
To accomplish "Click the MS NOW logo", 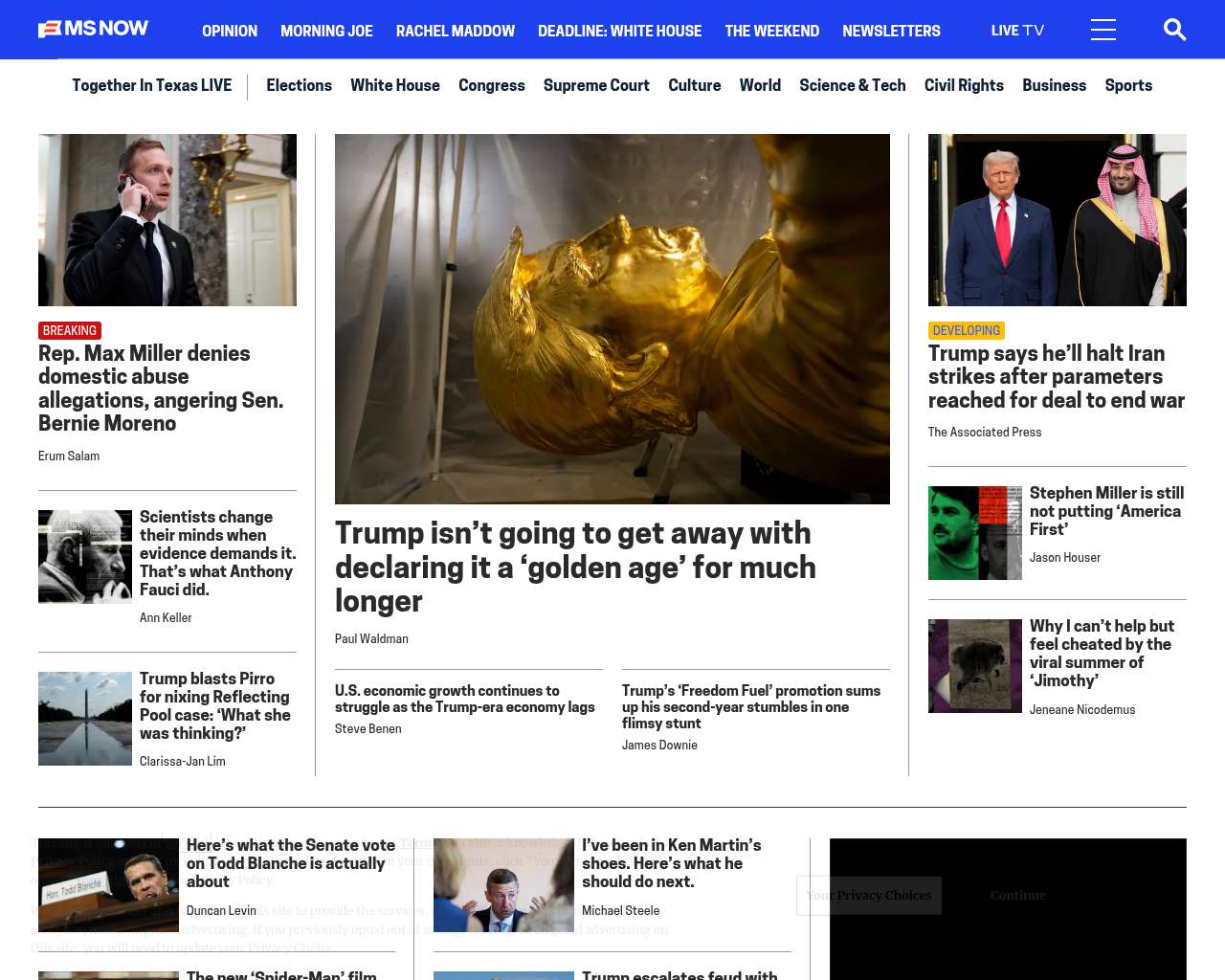I will point(93,30).
